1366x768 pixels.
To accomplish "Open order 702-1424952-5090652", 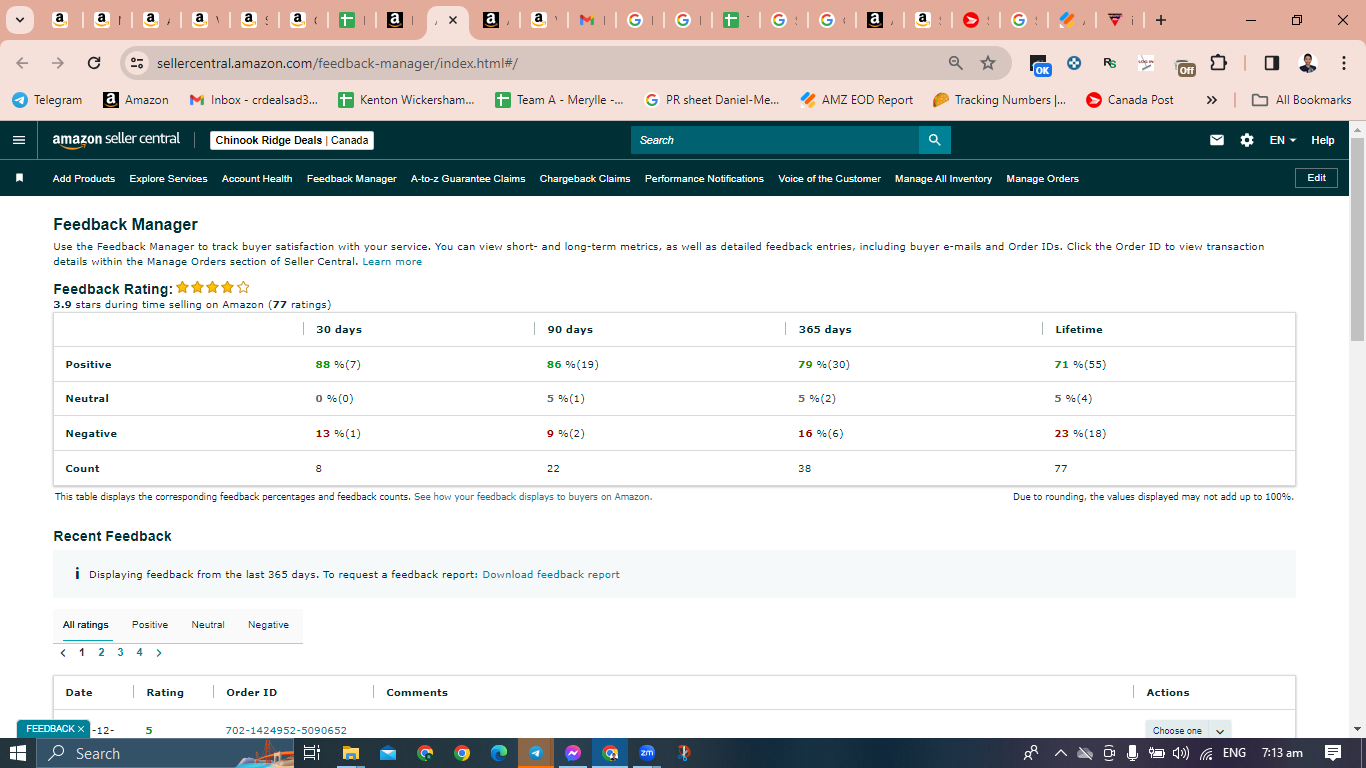I will point(286,731).
